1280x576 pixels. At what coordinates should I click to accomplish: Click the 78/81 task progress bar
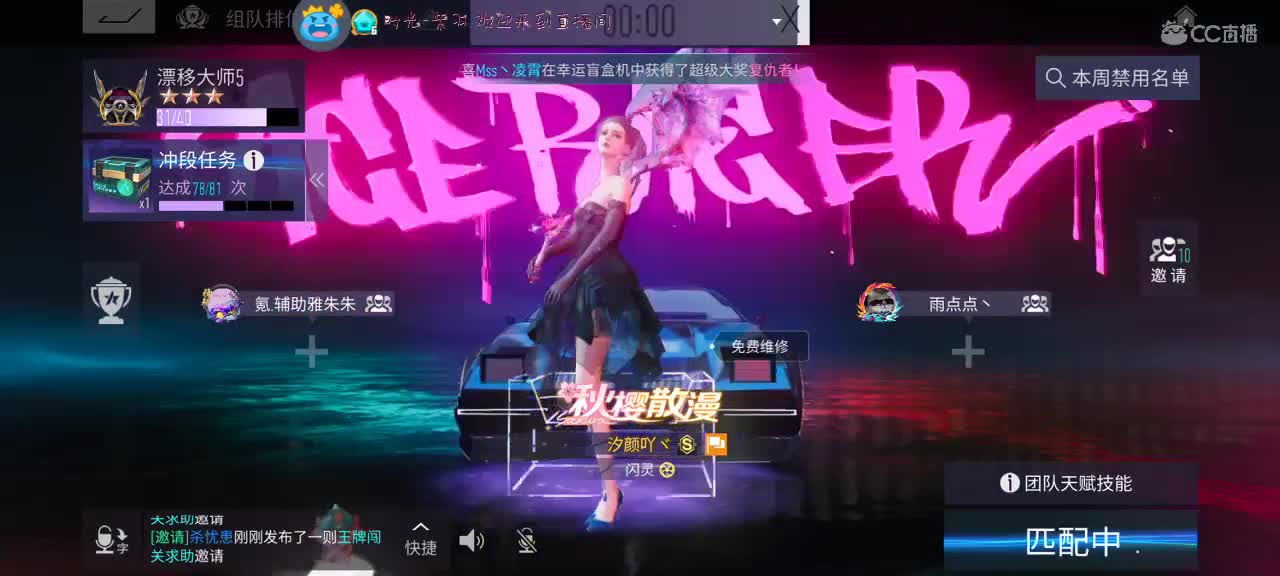point(226,205)
